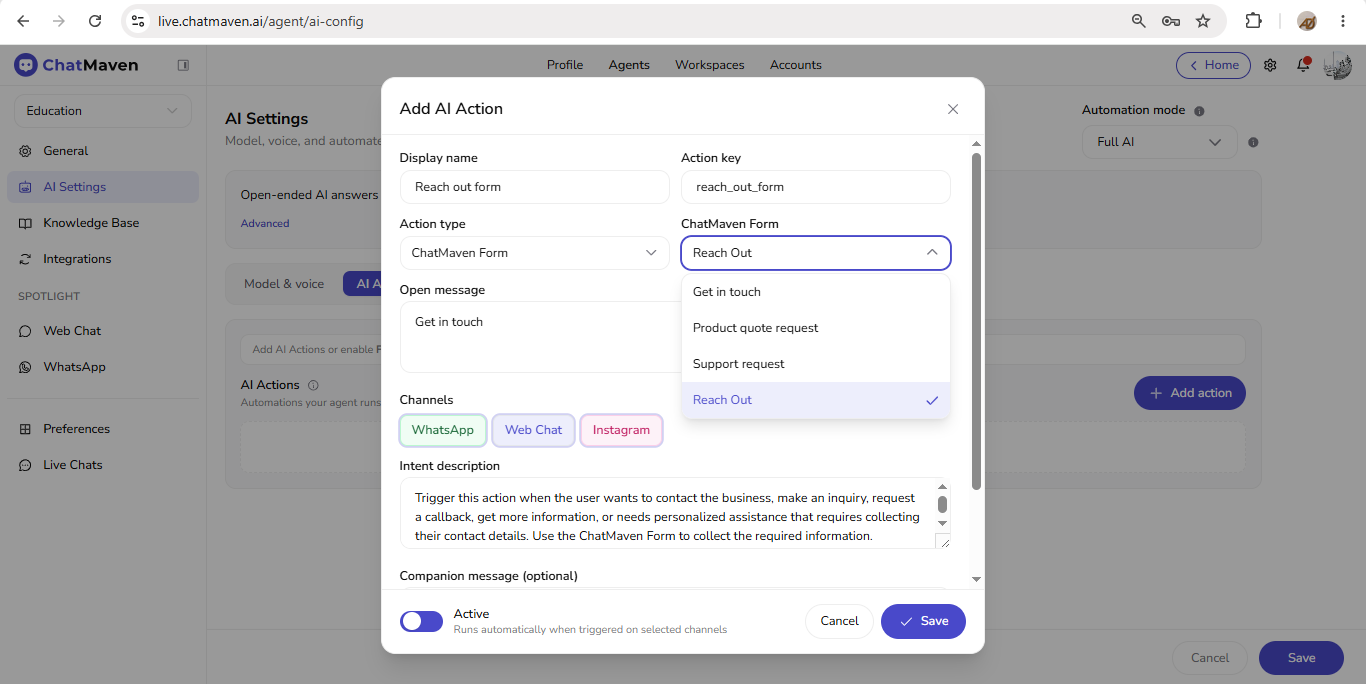This screenshot has width=1366, height=684.
Task: Click the Add action button
Action: [x=1190, y=393]
